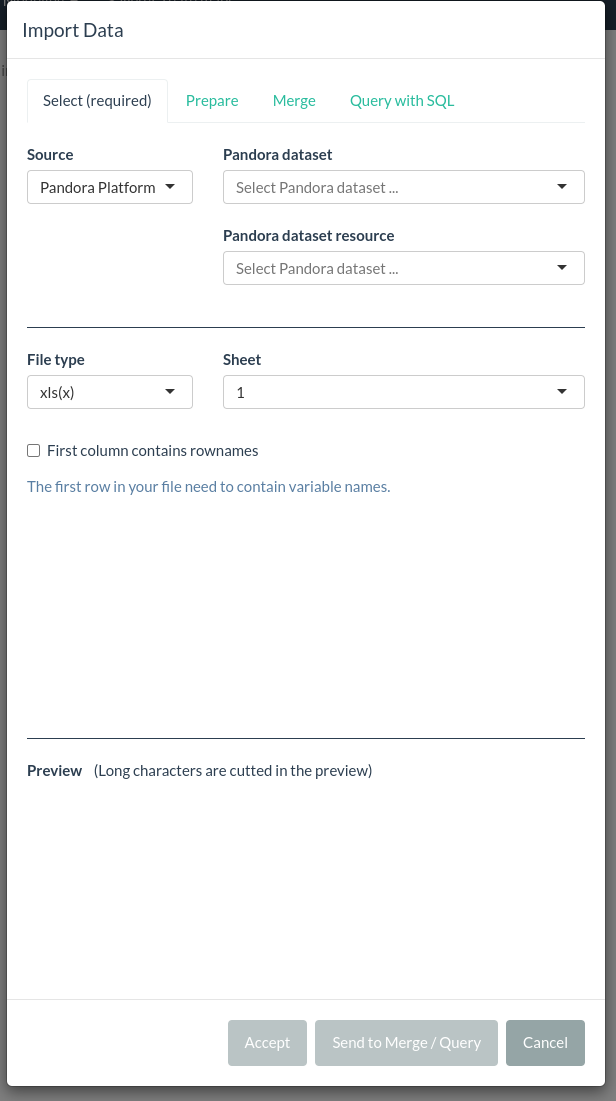The width and height of the screenshot is (616, 1101).
Task: Cancel the Import Data dialog
Action: pos(545,1042)
